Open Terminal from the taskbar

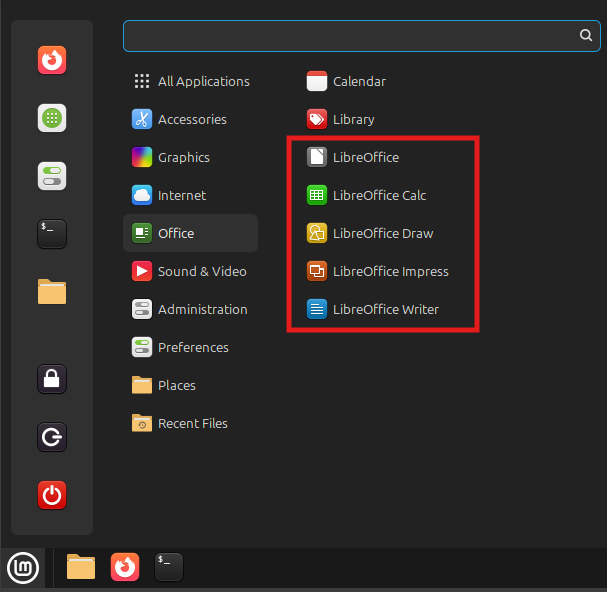tap(169, 567)
